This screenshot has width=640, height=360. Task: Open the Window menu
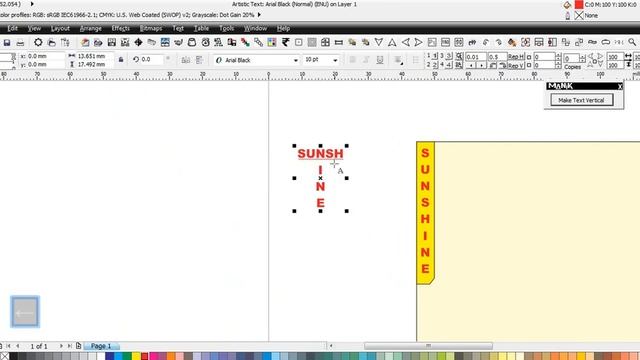(x=255, y=28)
